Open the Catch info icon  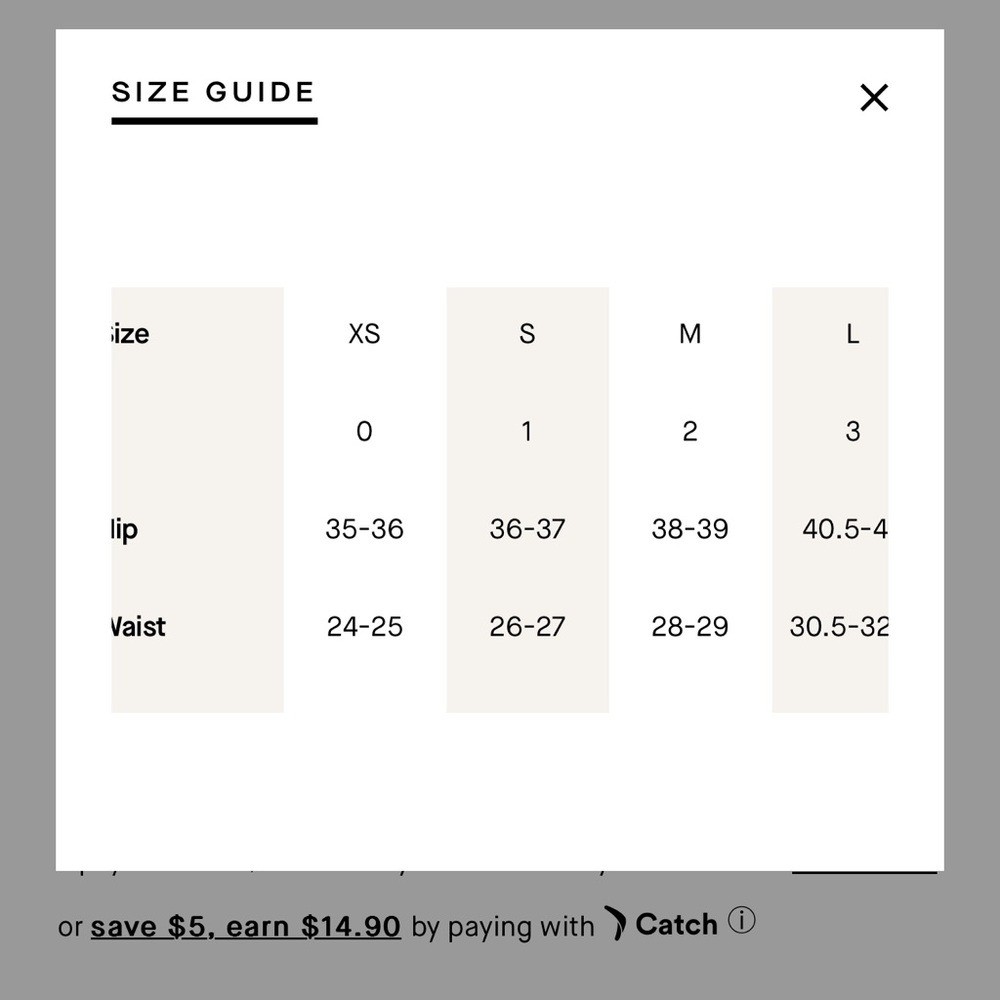pos(742,920)
